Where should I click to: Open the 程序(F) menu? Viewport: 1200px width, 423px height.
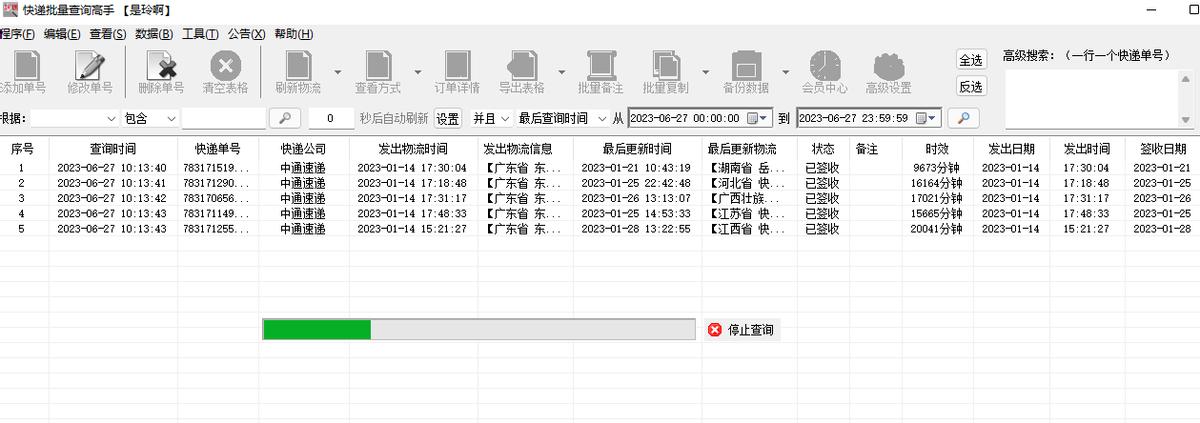[x=17, y=34]
